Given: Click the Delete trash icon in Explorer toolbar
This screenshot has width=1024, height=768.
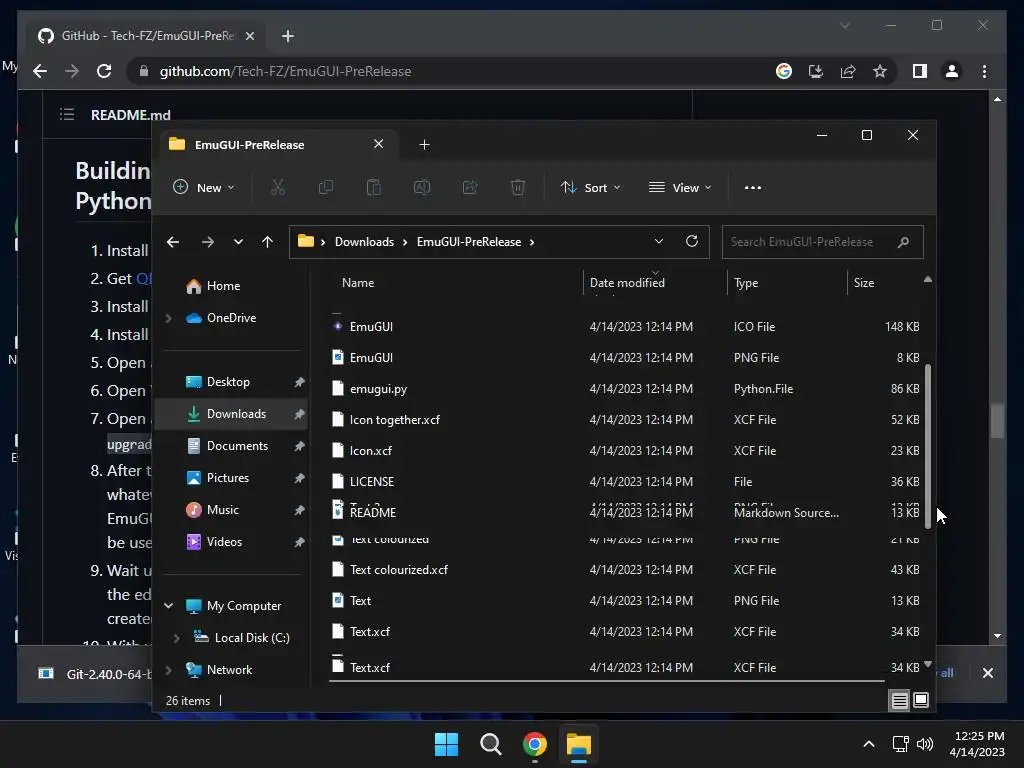Looking at the screenshot, I should (x=517, y=187).
